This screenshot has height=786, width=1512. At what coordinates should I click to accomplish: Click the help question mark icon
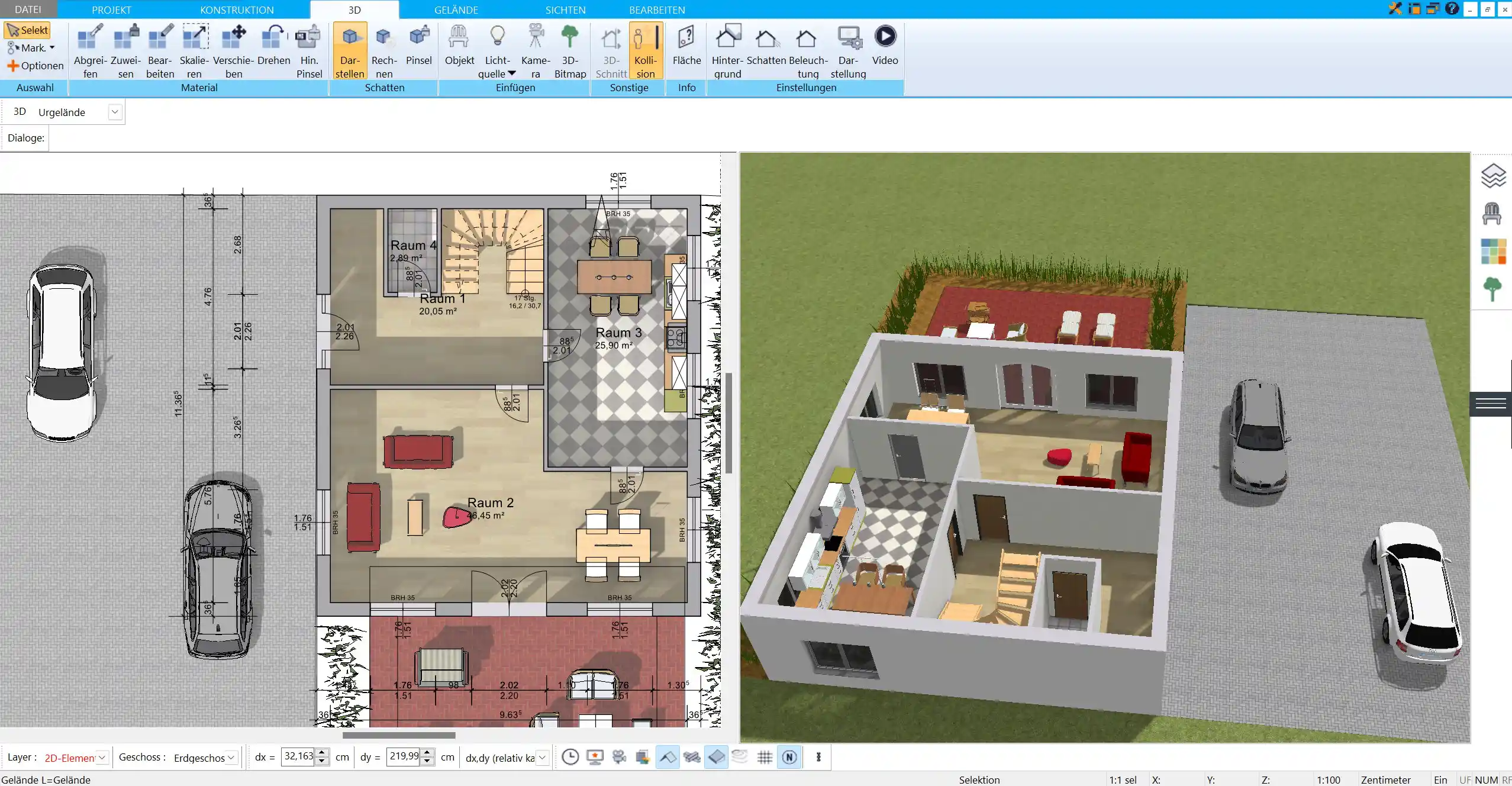(1452, 8)
